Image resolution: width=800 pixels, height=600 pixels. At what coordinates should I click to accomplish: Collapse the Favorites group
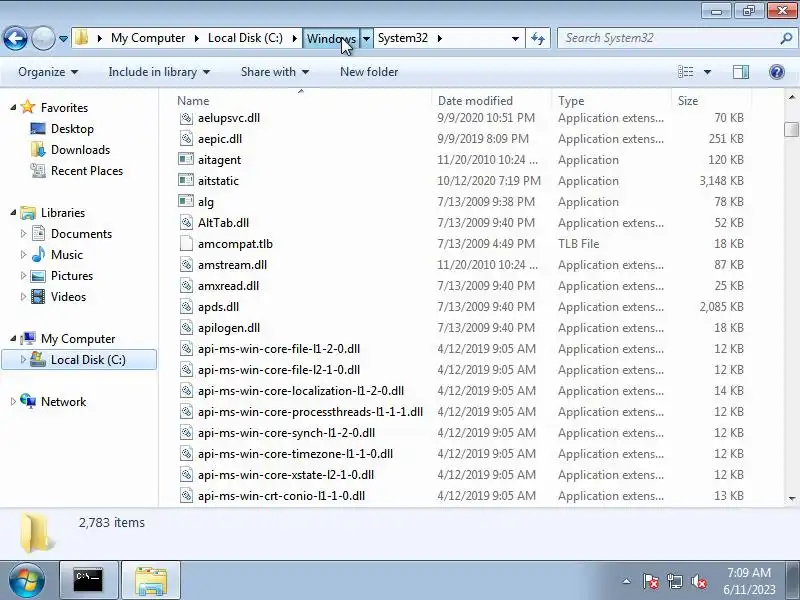13,108
